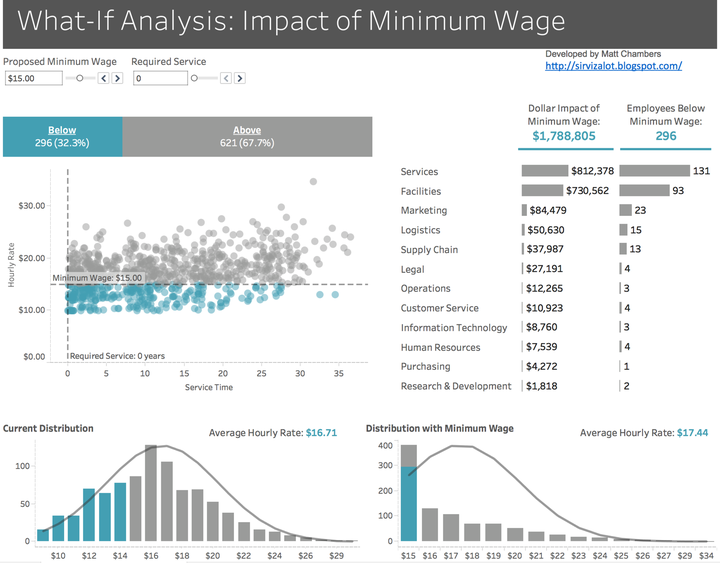Click the Service Time axis title
This screenshot has height=563, width=720.
click(x=209, y=387)
